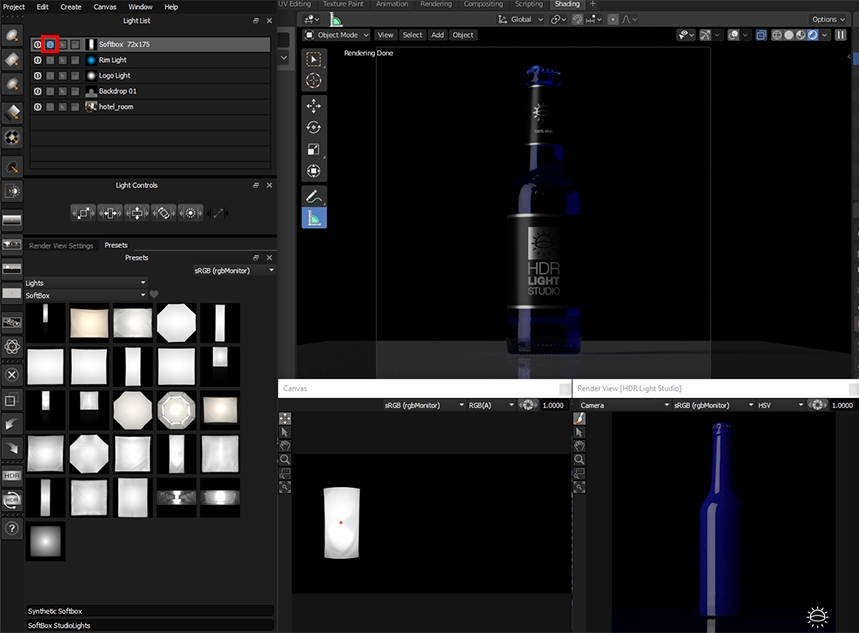This screenshot has height=633, width=859.
Task: Click the delete X icon in sidebar
Action: coord(12,375)
